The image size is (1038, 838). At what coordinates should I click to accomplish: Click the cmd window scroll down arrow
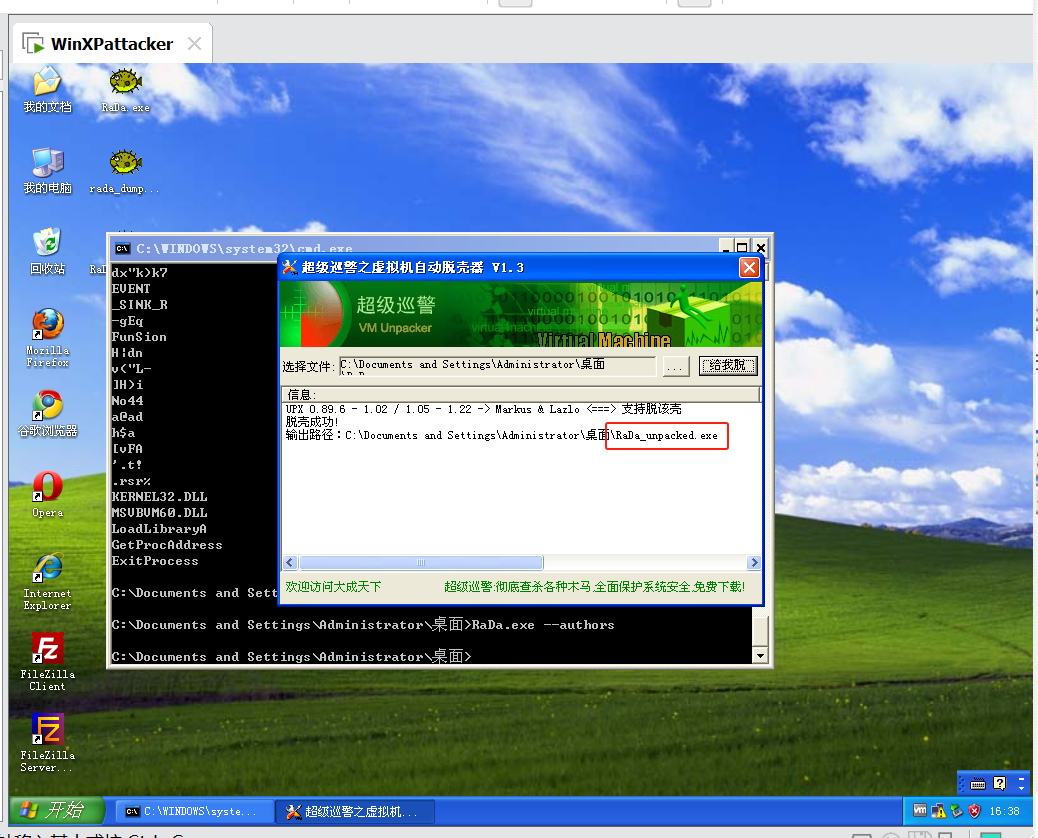(x=760, y=655)
